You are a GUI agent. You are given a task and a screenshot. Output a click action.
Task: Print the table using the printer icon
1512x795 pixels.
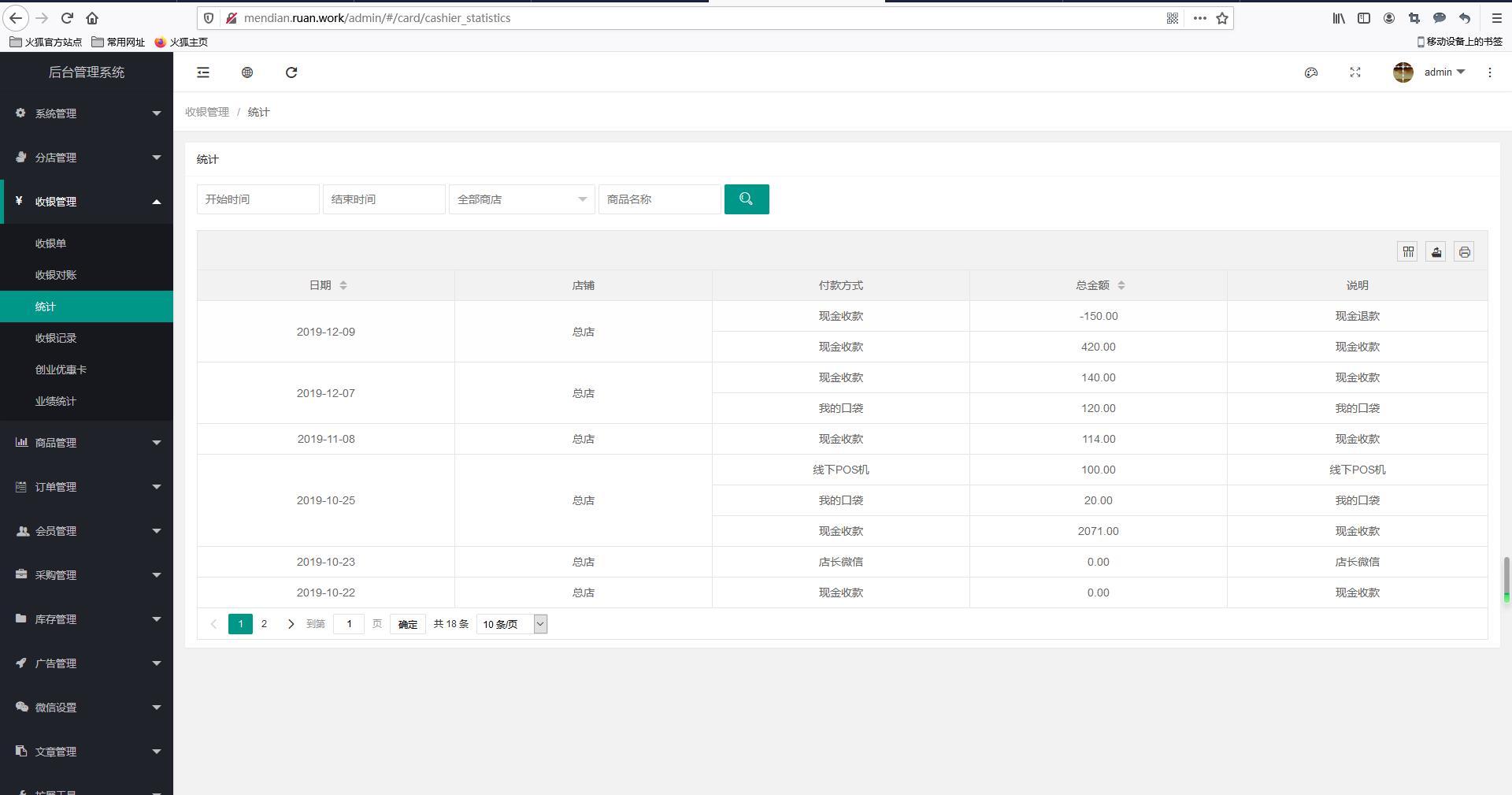1464,252
